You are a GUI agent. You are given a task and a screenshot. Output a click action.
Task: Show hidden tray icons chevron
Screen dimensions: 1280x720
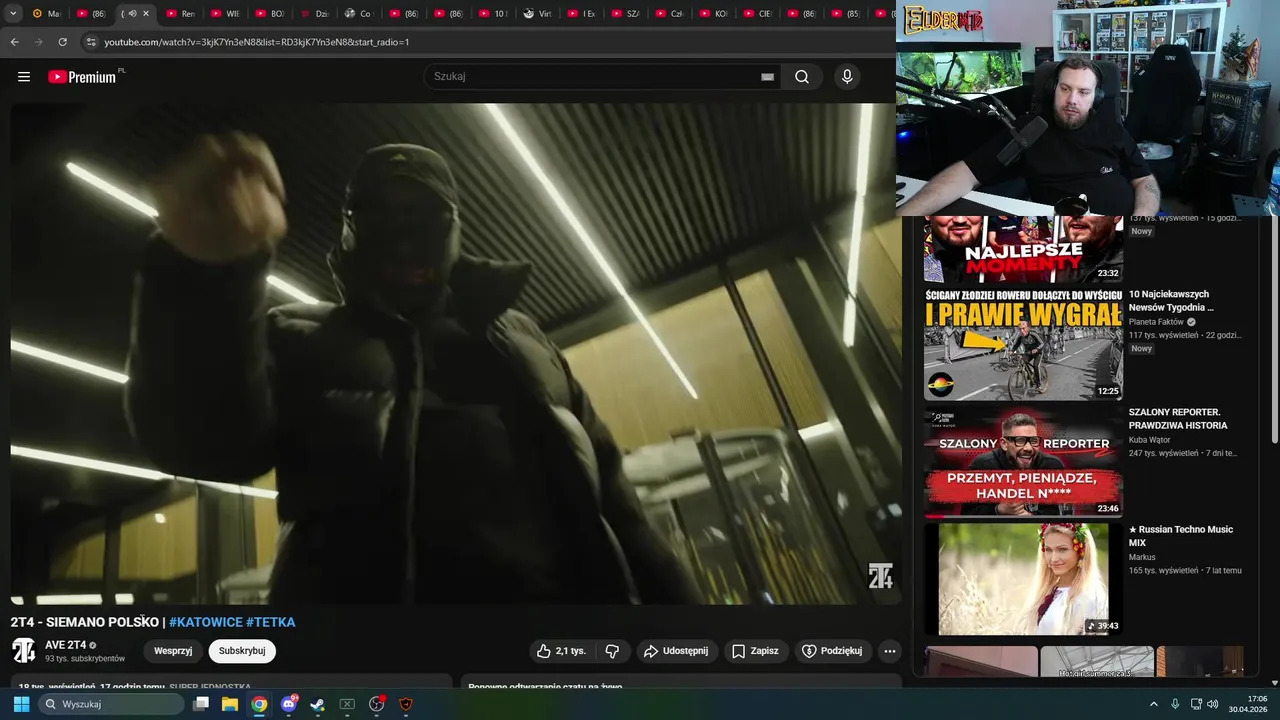pyautogui.click(x=1153, y=704)
